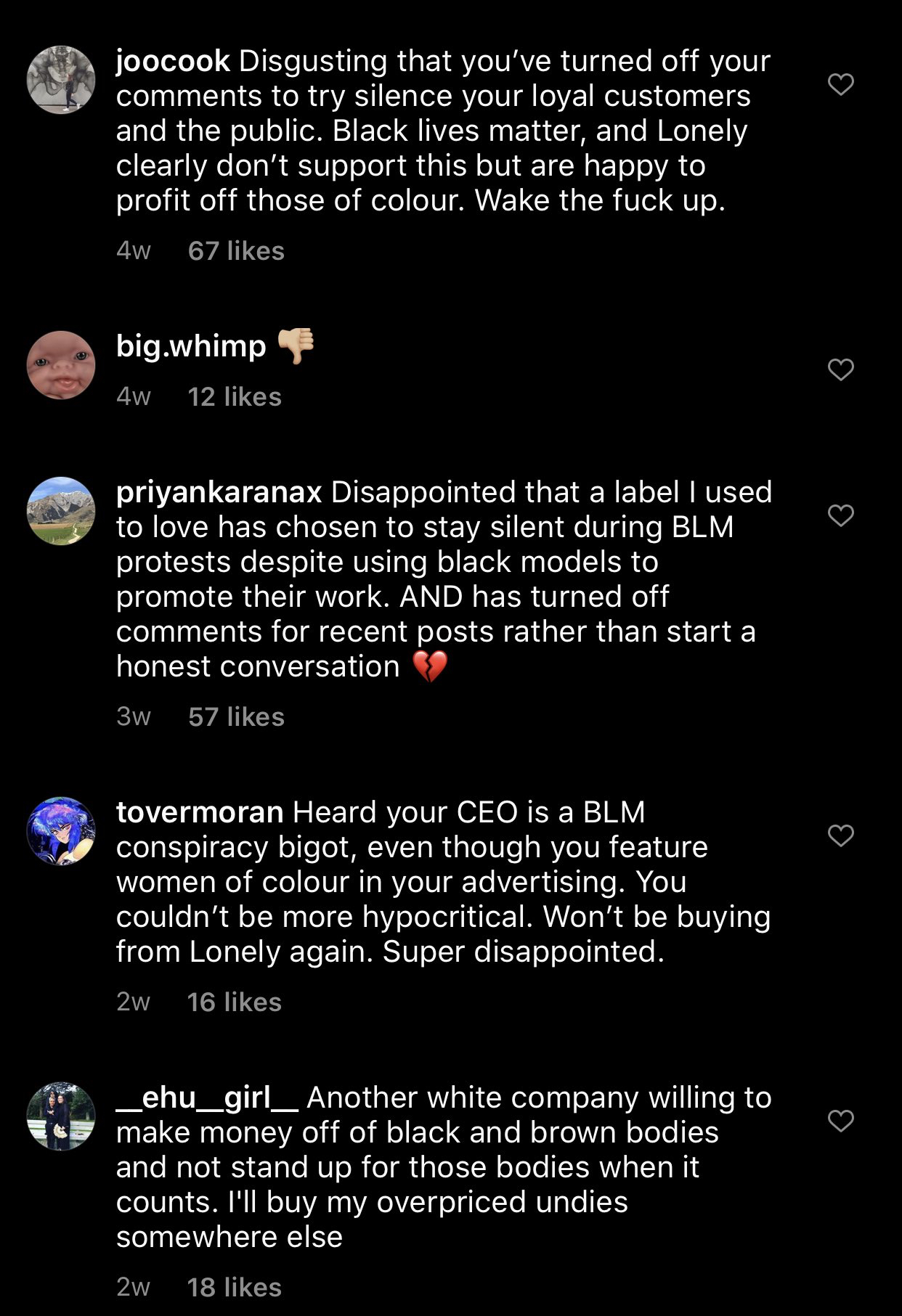902x1316 pixels.
Task: Open joocook's profile picture
Action: [61, 80]
